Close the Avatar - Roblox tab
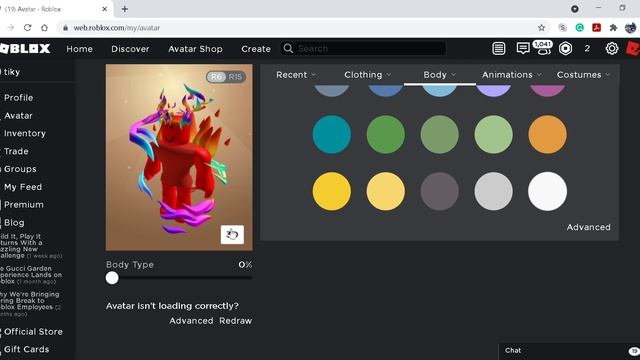This screenshot has width=640, height=360. tap(105, 9)
